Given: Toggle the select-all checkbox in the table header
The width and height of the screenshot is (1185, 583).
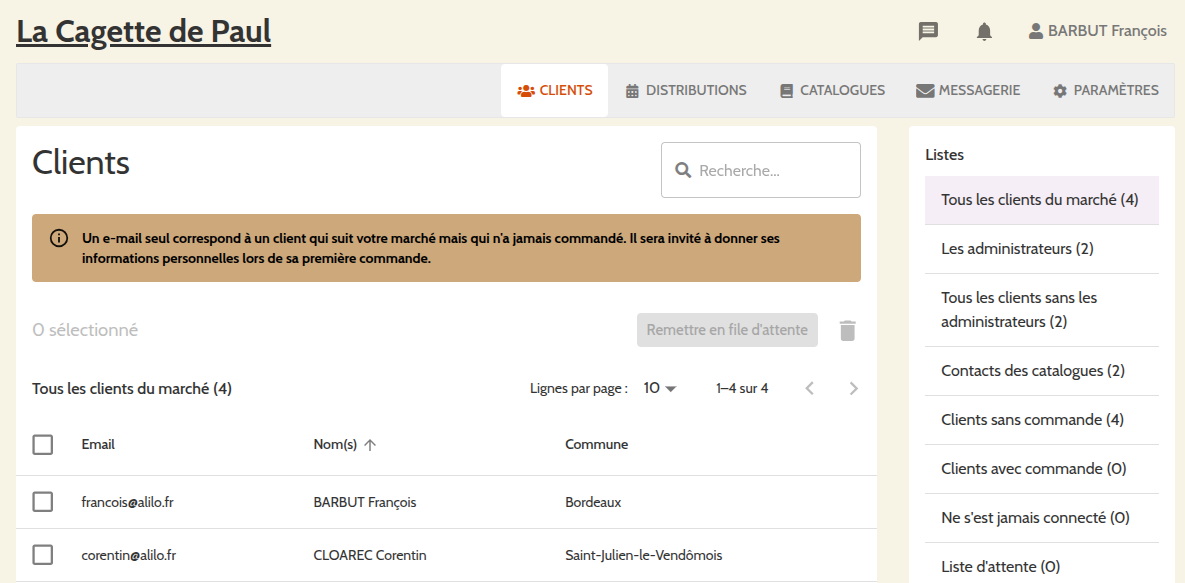Looking at the screenshot, I should (x=42, y=444).
